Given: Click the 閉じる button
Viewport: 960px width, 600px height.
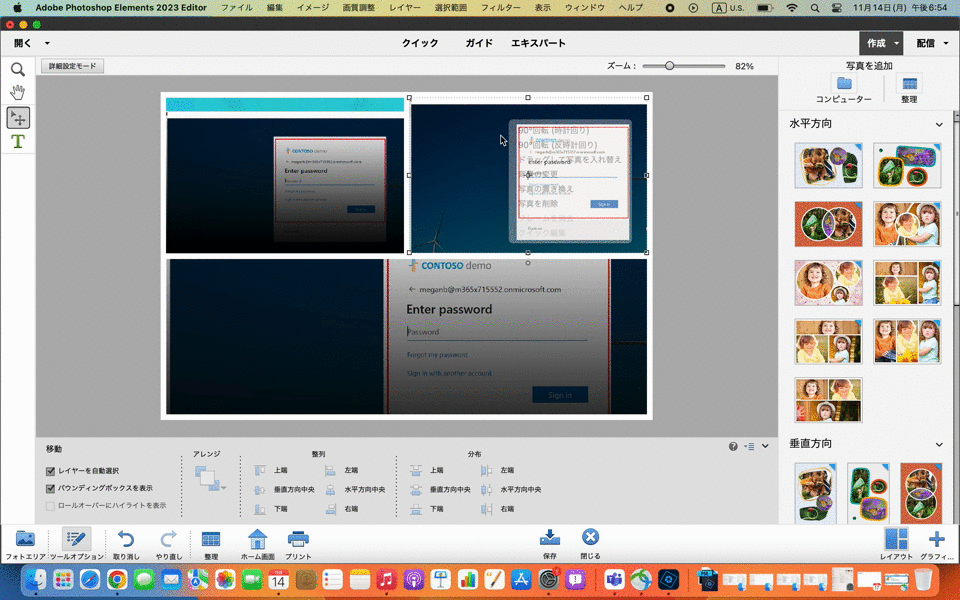Looking at the screenshot, I should 590,539.
